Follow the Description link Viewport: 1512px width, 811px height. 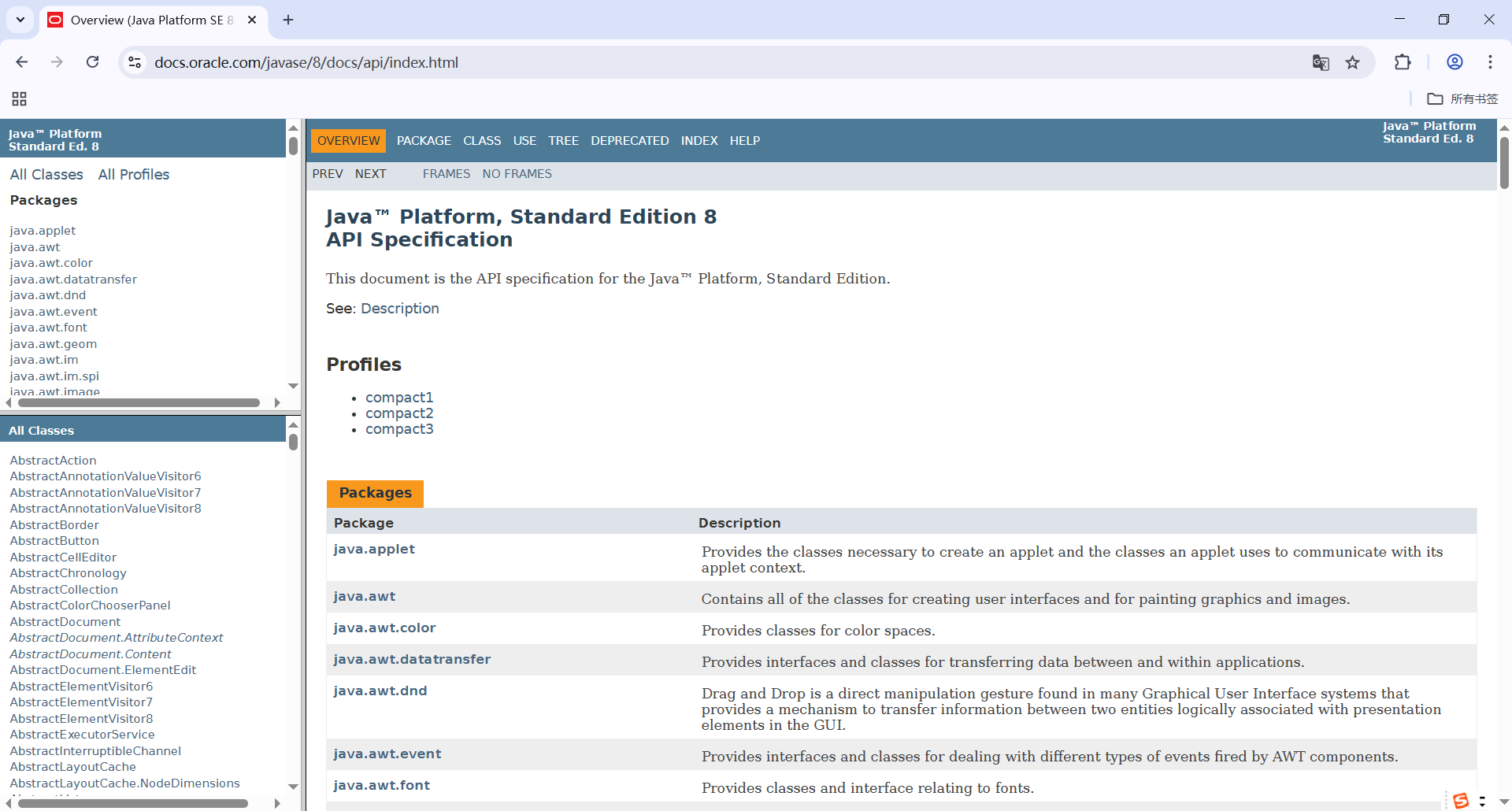[400, 308]
